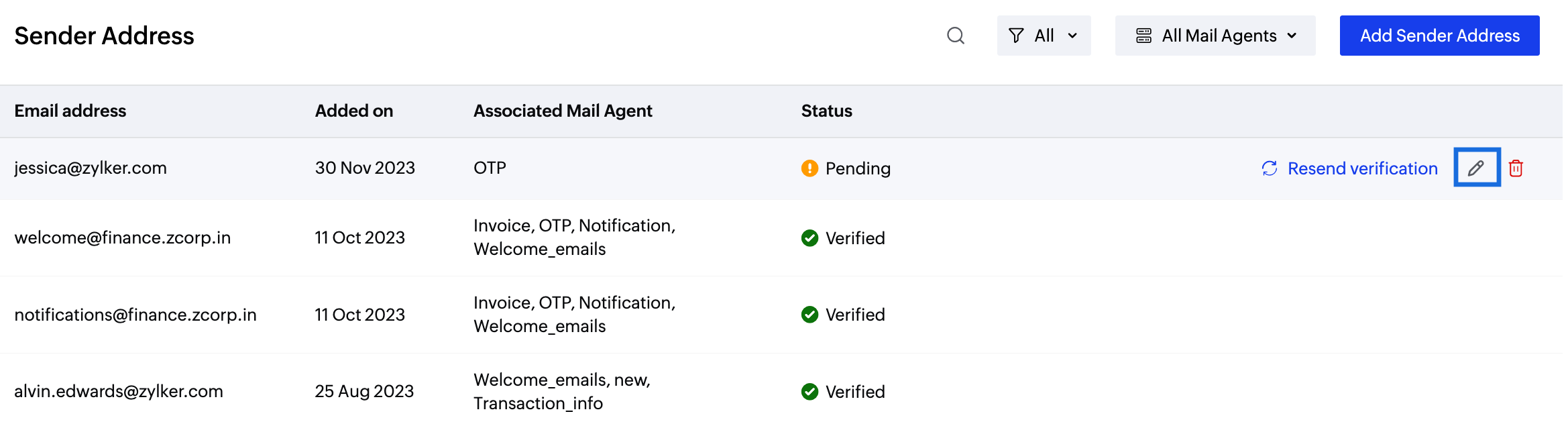This screenshot has height=424, width=1568.
Task: Click green verified checkmark for alvin.edwards@zylker.com
Action: (x=809, y=392)
